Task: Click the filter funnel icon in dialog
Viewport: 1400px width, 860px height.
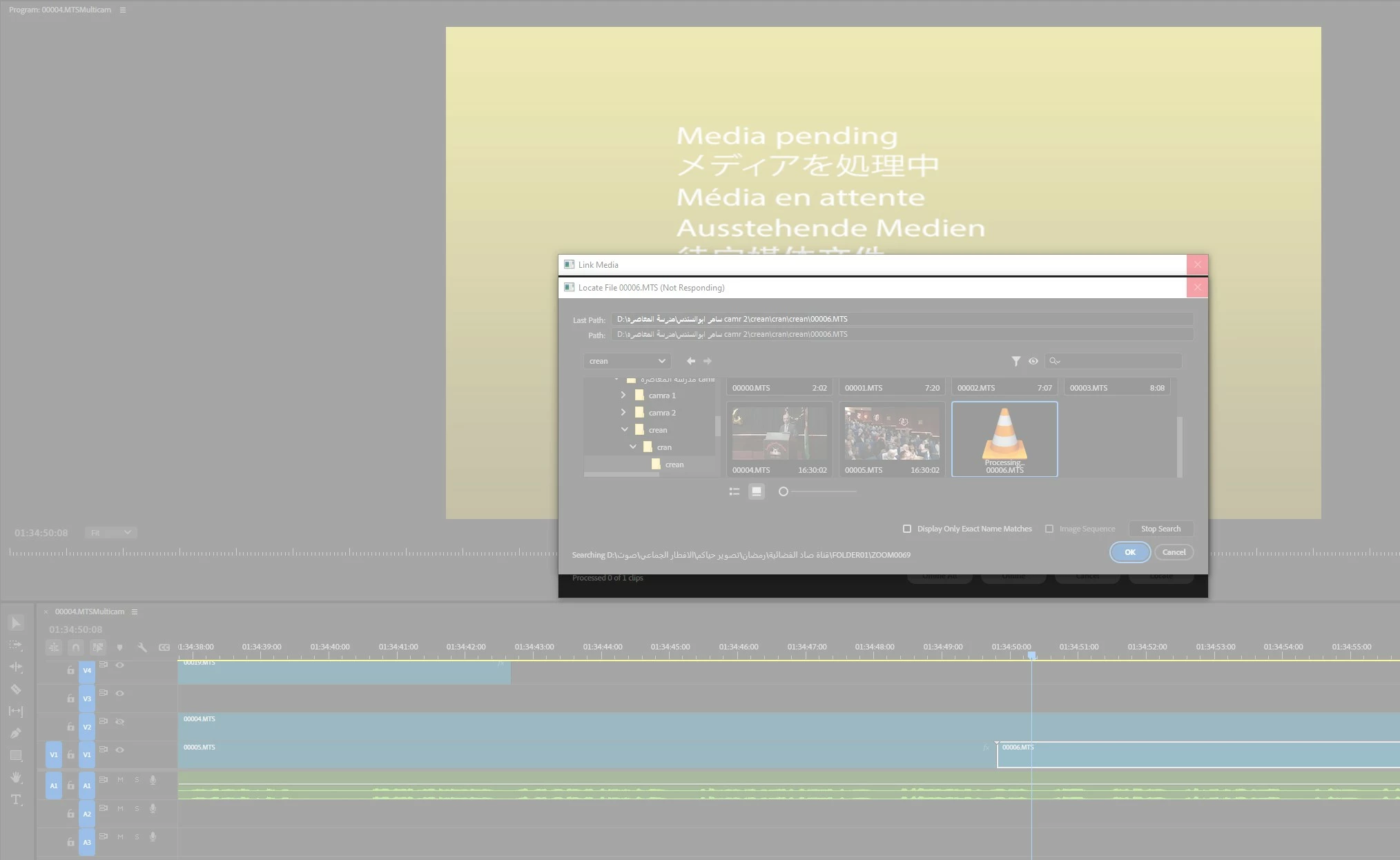Action: click(1015, 361)
